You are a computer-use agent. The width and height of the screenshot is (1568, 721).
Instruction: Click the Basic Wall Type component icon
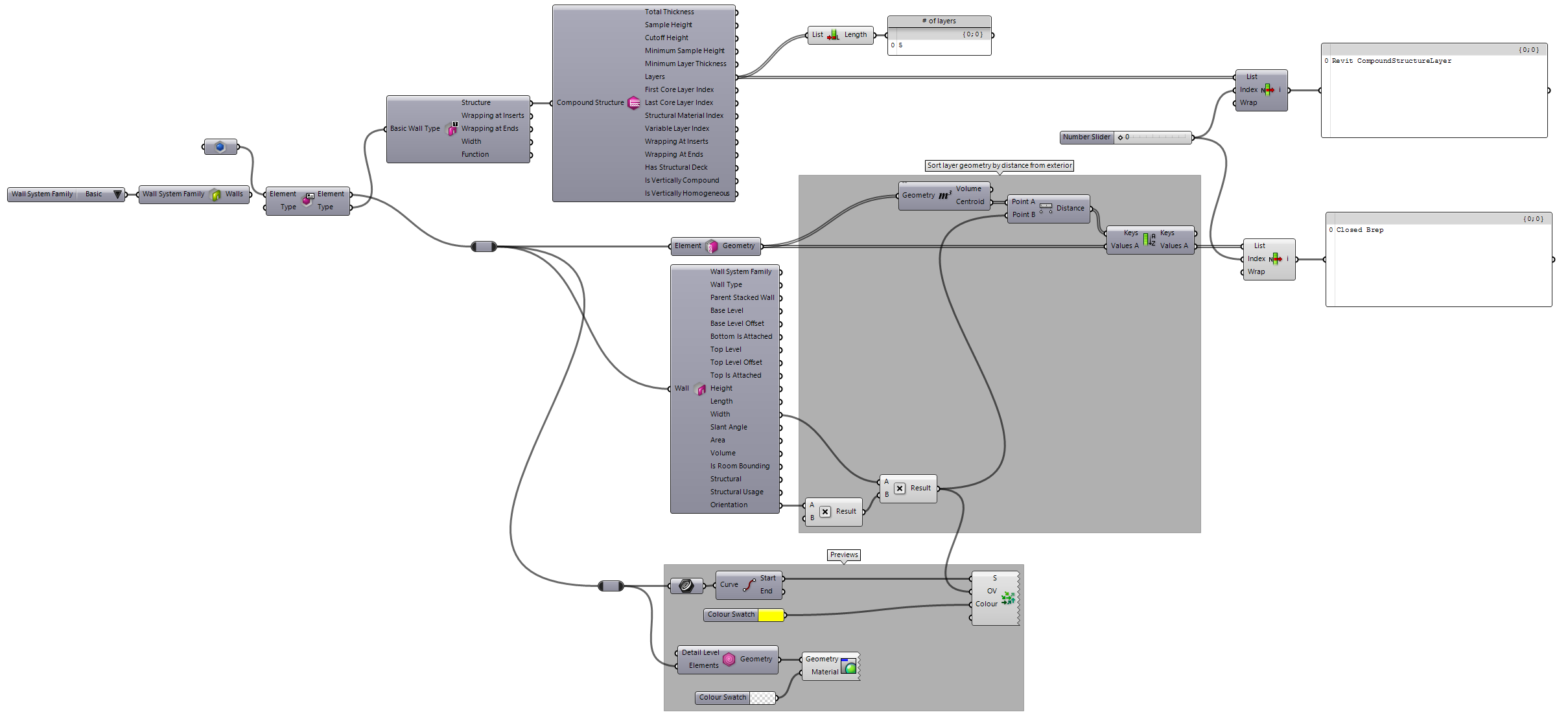[452, 129]
